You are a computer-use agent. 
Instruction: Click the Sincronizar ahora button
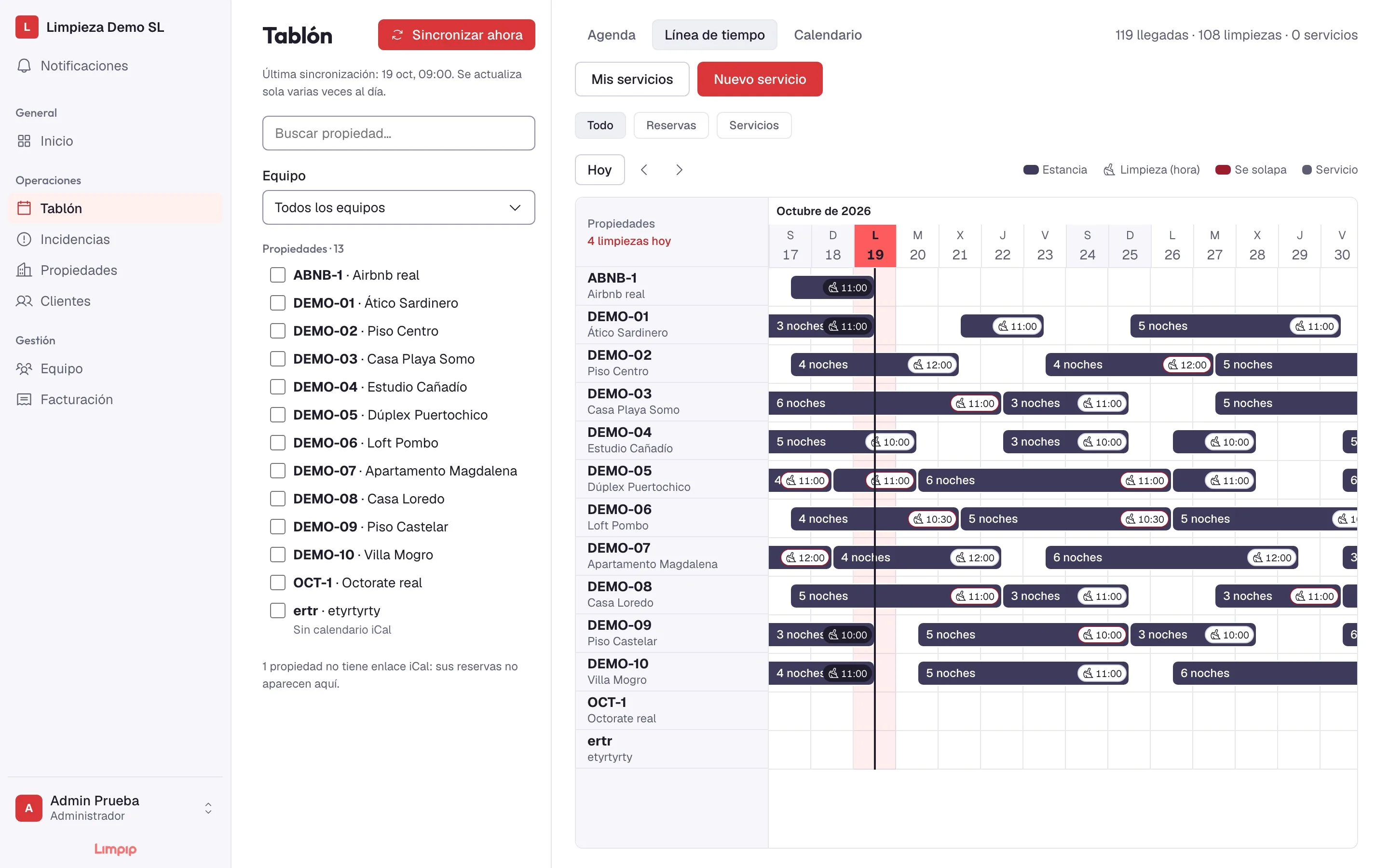tap(456, 35)
